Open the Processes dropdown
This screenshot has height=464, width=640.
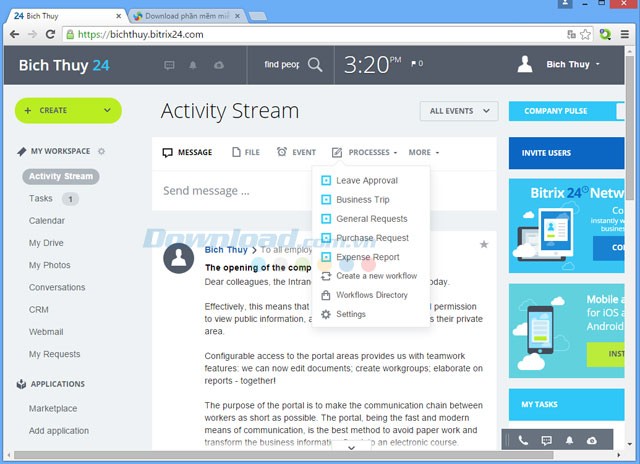(364, 152)
